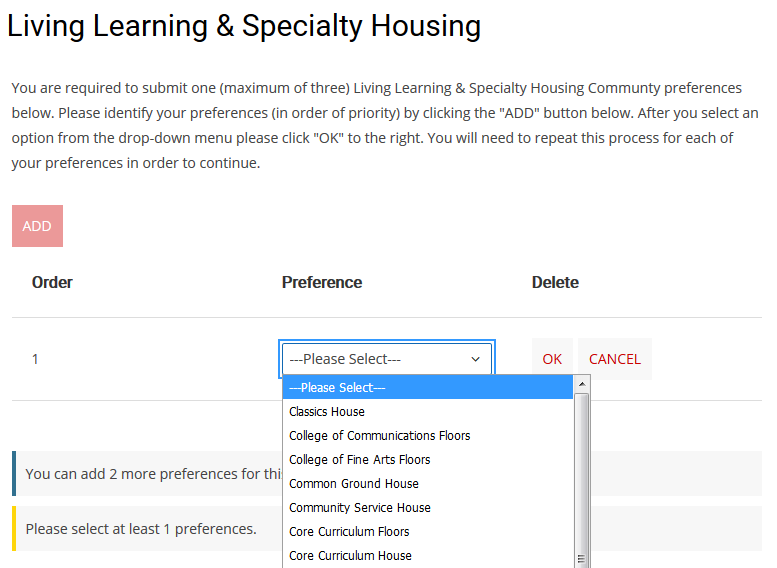This screenshot has width=777, height=568.
Task: Select the highlighted ---Please Select--- option
Action: pos(428,388)
